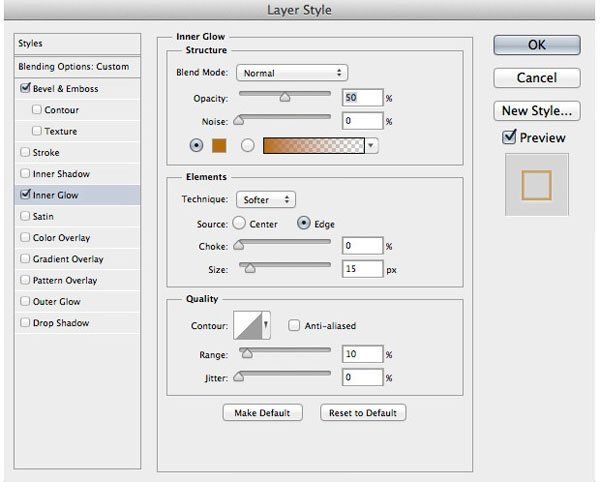Screen dimensions: 600x482
Task: Click the gradient preview bar
Action: coord(313,146)
